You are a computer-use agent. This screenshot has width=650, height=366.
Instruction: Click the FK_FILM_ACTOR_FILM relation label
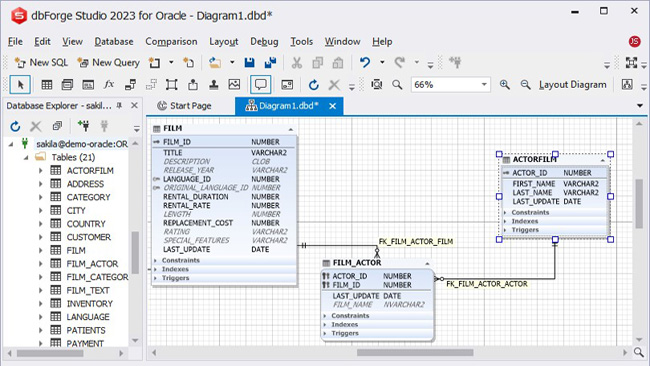(416, 241)
